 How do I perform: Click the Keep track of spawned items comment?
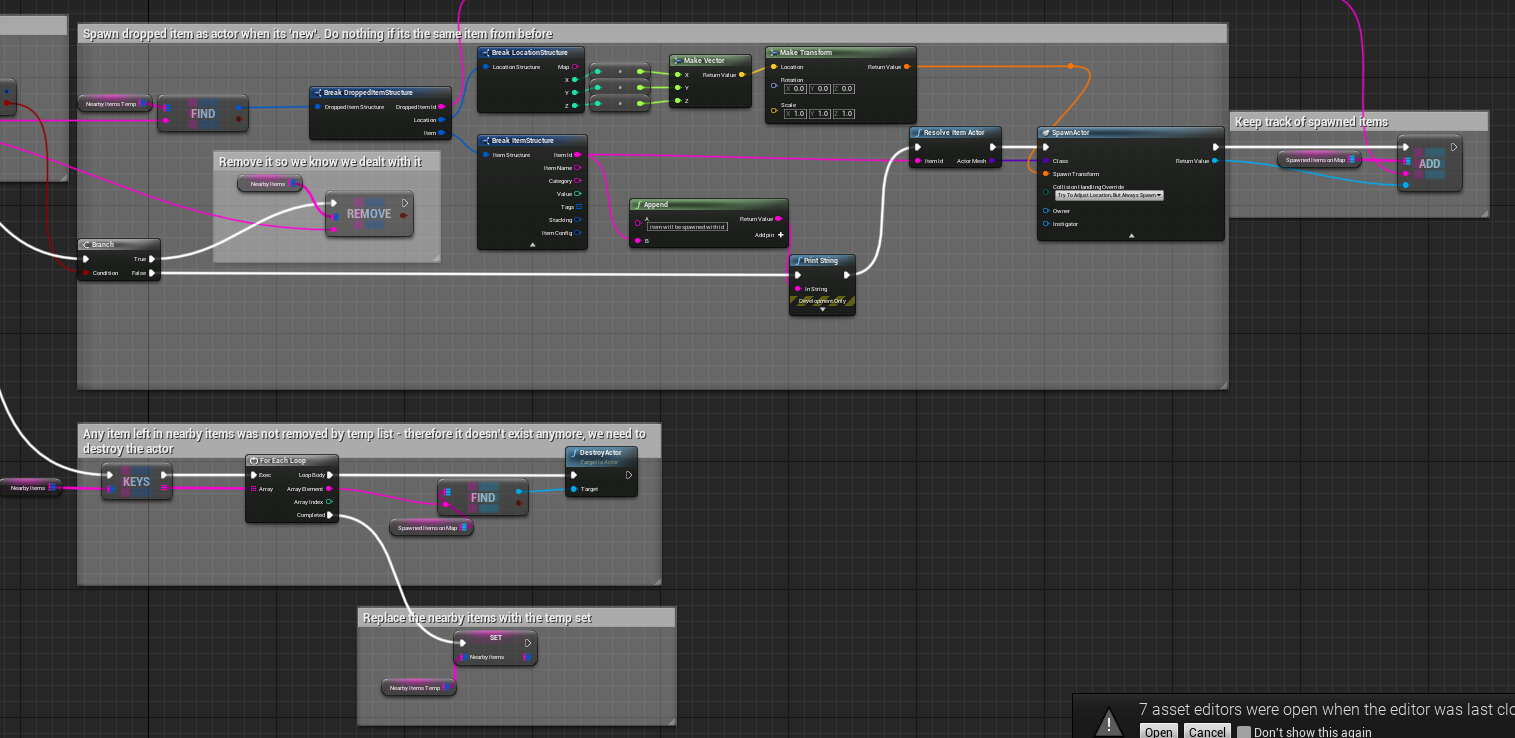(1311, 122)
